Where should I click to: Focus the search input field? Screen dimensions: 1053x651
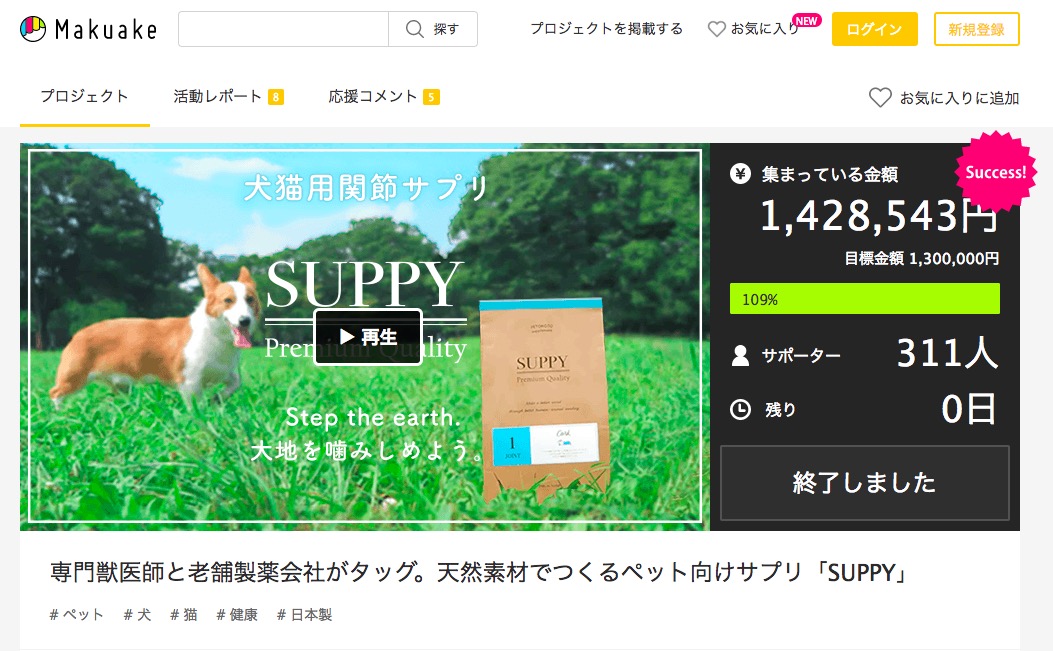pyautogui.click(x=283, y=29)
